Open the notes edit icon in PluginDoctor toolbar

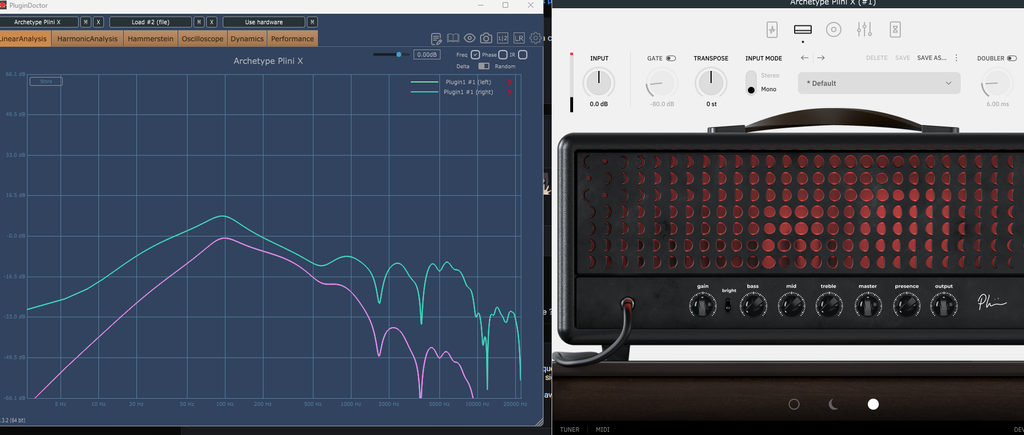(x=437, y=39)
